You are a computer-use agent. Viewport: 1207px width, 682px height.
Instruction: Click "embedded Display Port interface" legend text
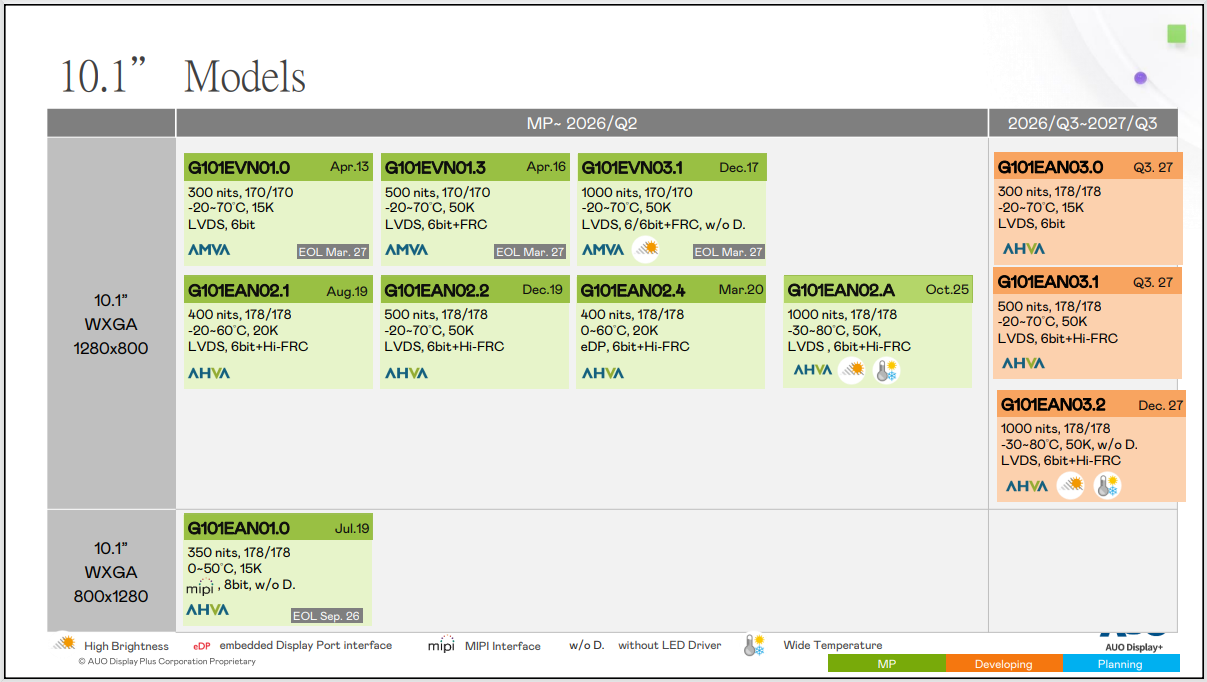306,645
